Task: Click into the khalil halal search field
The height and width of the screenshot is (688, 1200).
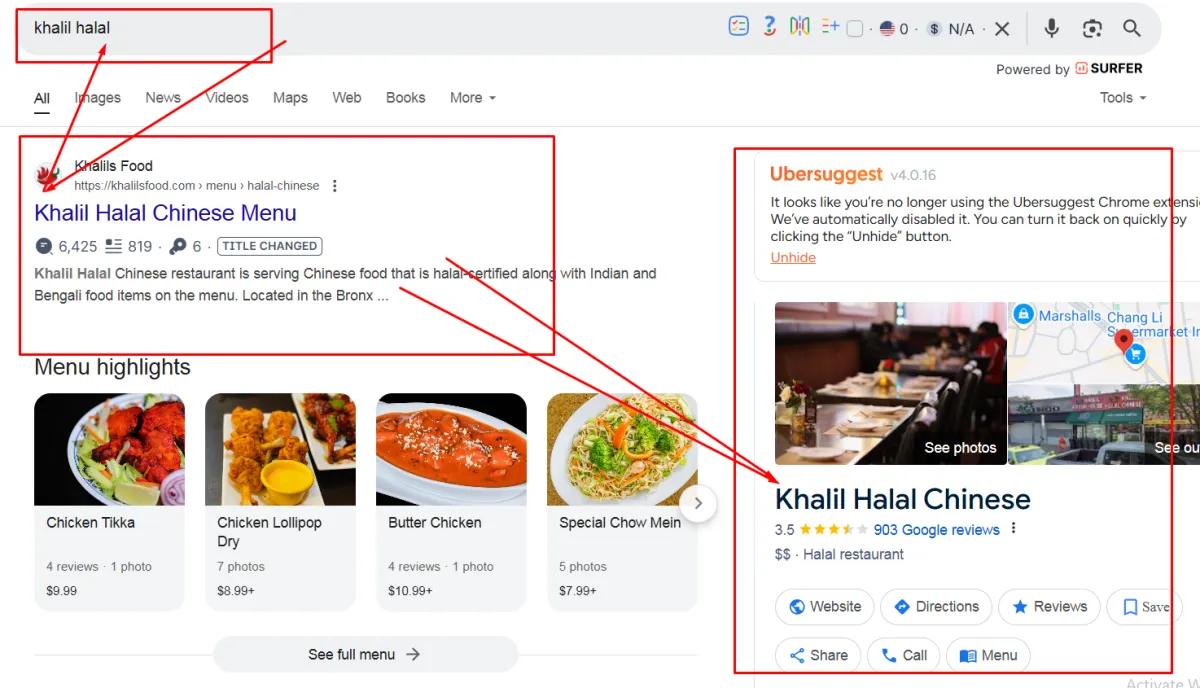Action: pyautogui.click(x=370, y=28)
